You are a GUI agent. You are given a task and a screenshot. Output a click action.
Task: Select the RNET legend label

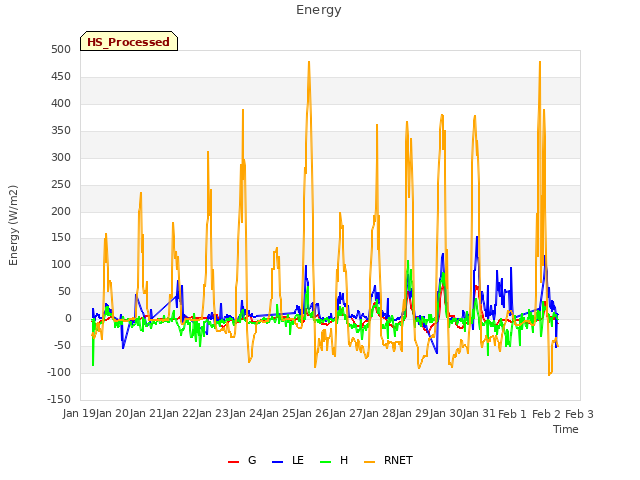click(x=398, y=460)
